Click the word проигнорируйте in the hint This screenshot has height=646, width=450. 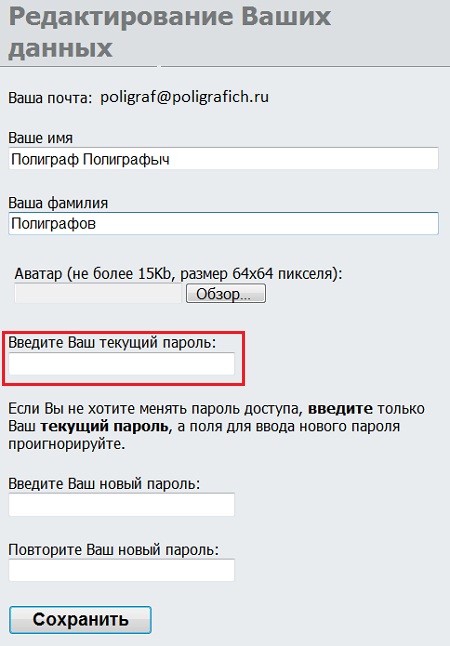(x=65, y=444)
